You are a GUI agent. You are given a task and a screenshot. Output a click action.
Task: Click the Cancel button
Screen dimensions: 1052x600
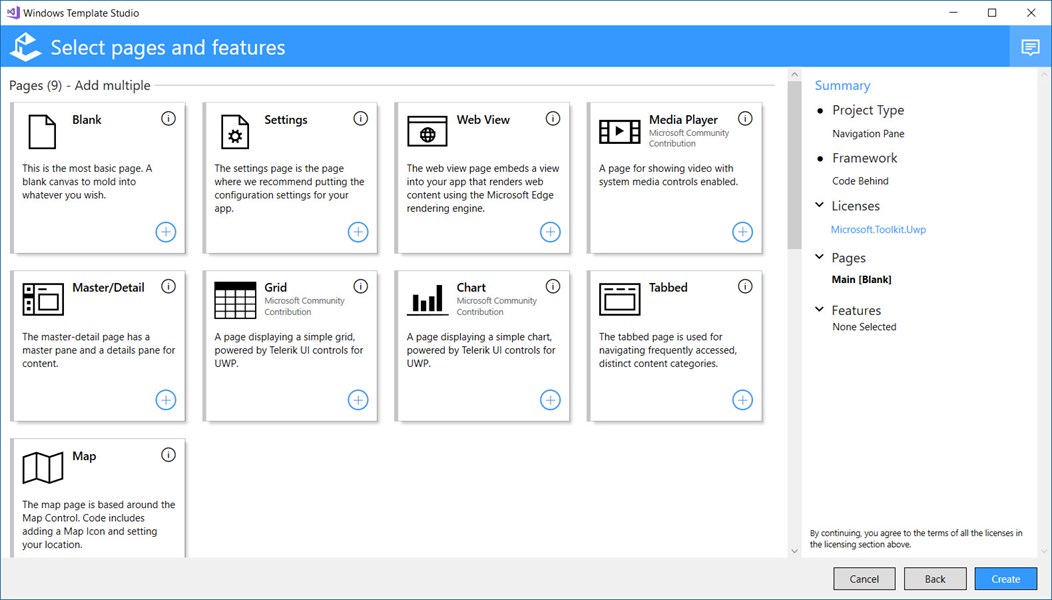864,579
